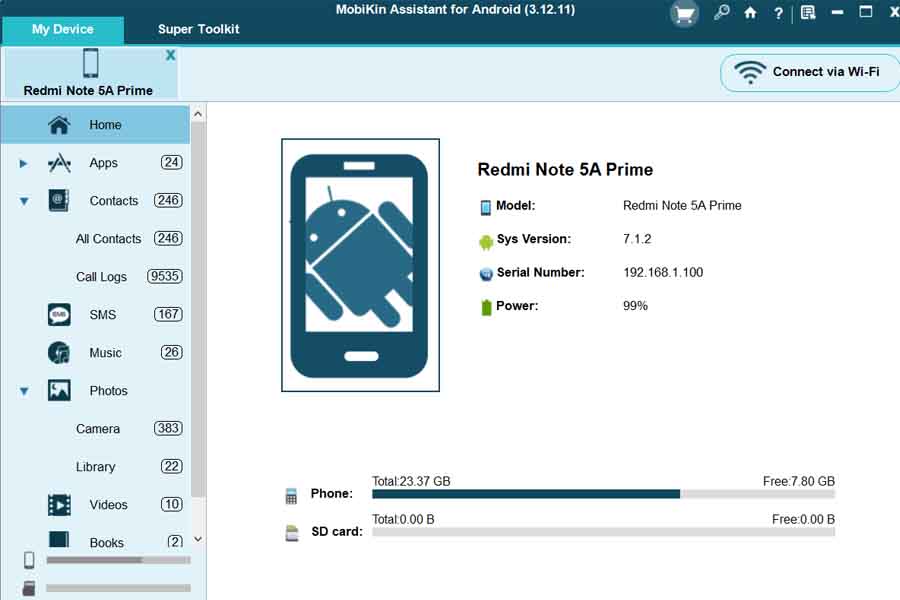Click the sidebar scroll down arrow
The image size is (900, 600).
198,539
